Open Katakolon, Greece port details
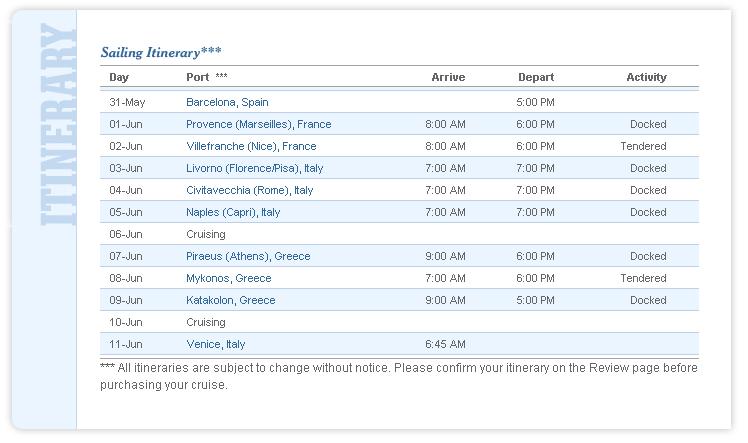Image resolution: width=748 pixels, height=443 pixels. pyautogui.click(x=230, y=300)
